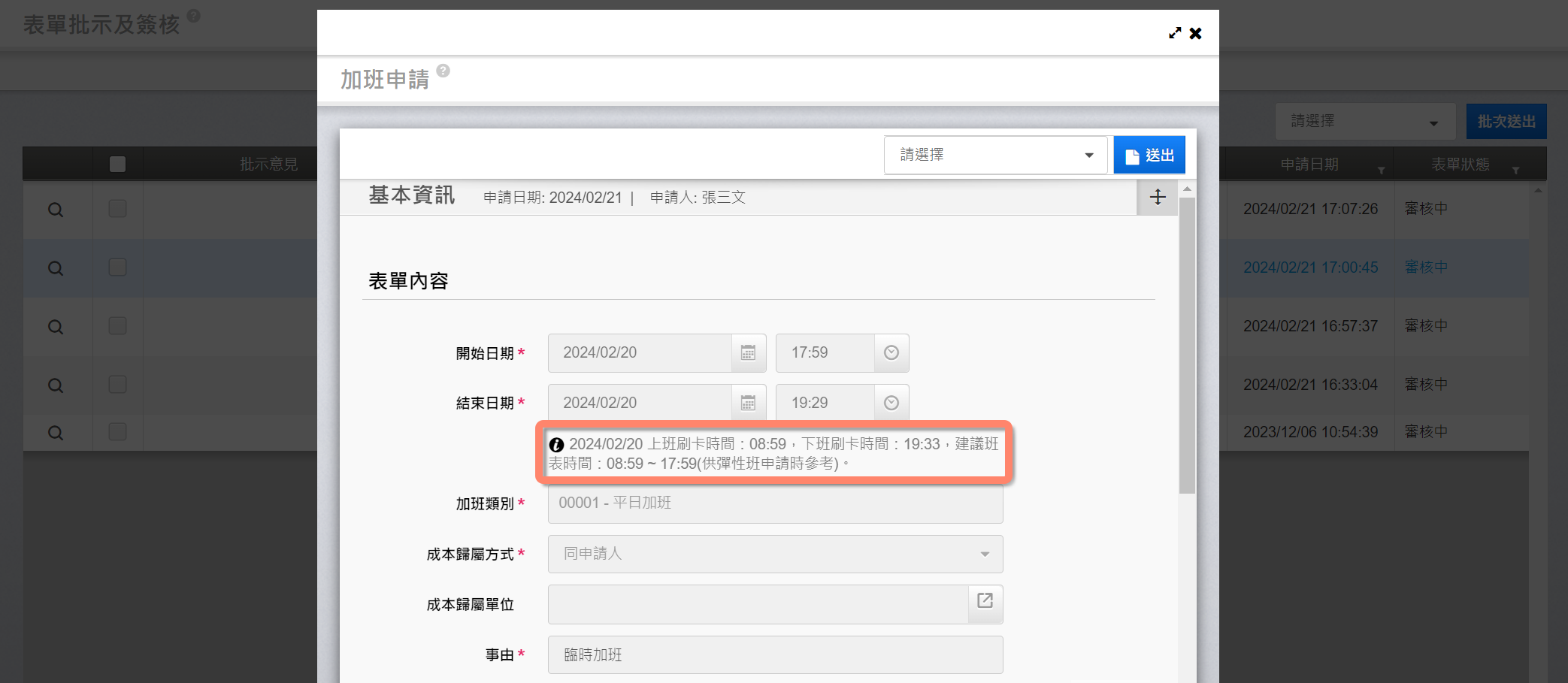This screenshot has width=1568, height=683.
Task: Check the checkbox in the first row
Action: tap(117, 209)
